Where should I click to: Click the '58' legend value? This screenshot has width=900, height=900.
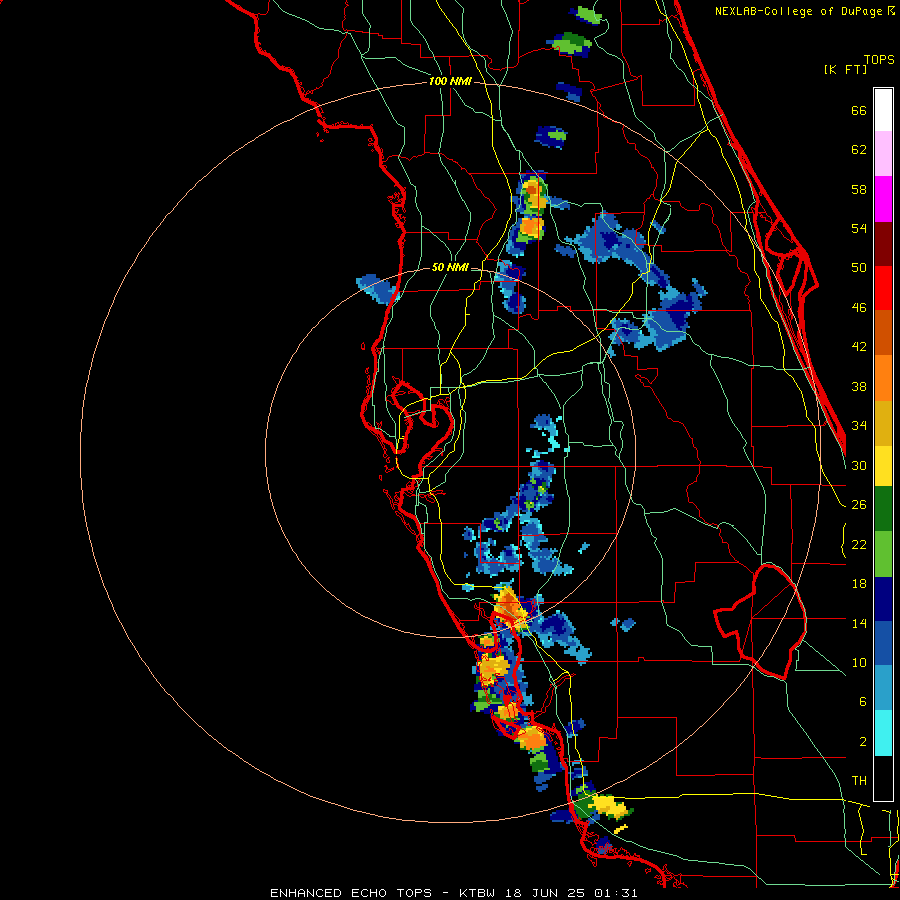(x=859, y=189)
